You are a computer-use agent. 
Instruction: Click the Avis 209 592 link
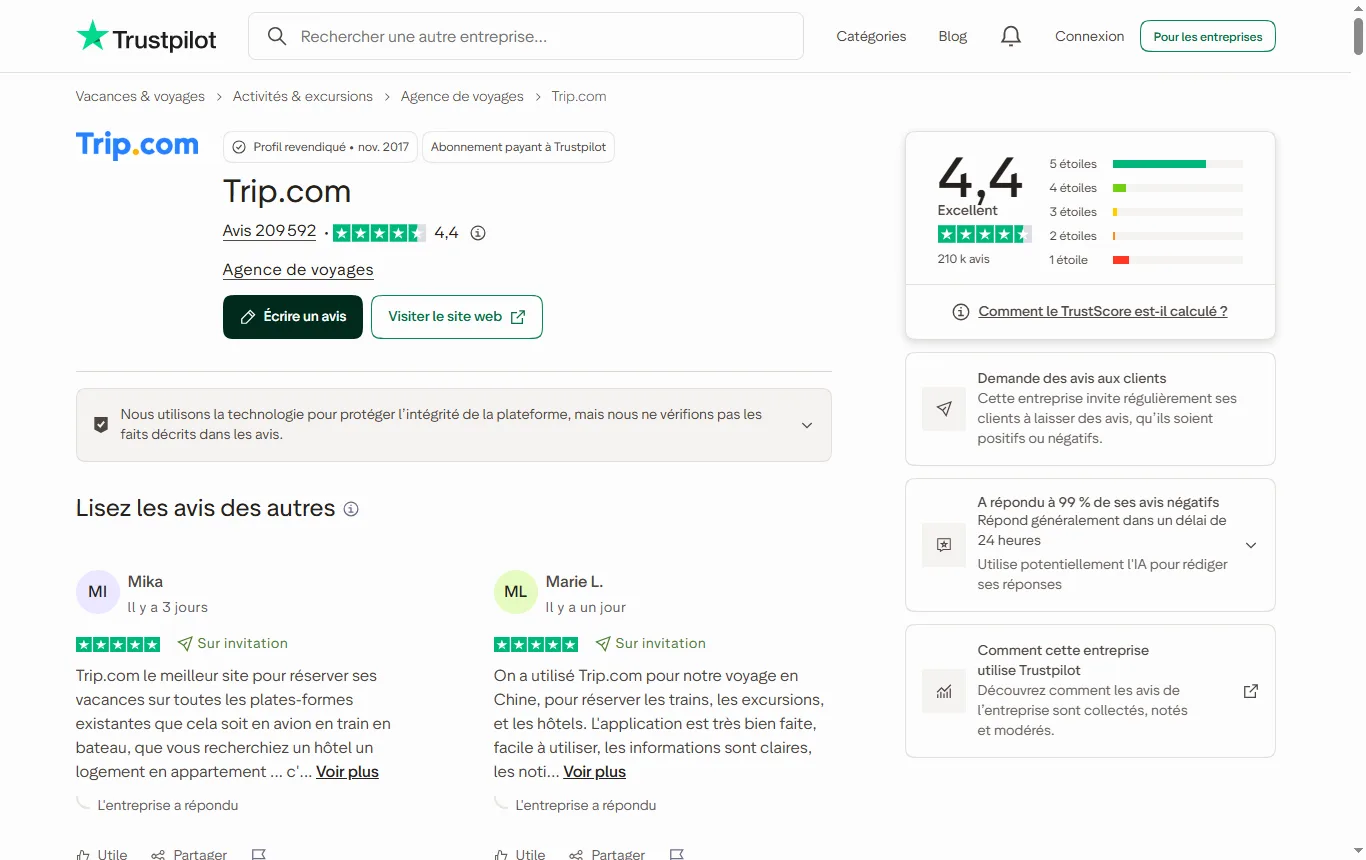pyautogui.click(x=269, y=231)
